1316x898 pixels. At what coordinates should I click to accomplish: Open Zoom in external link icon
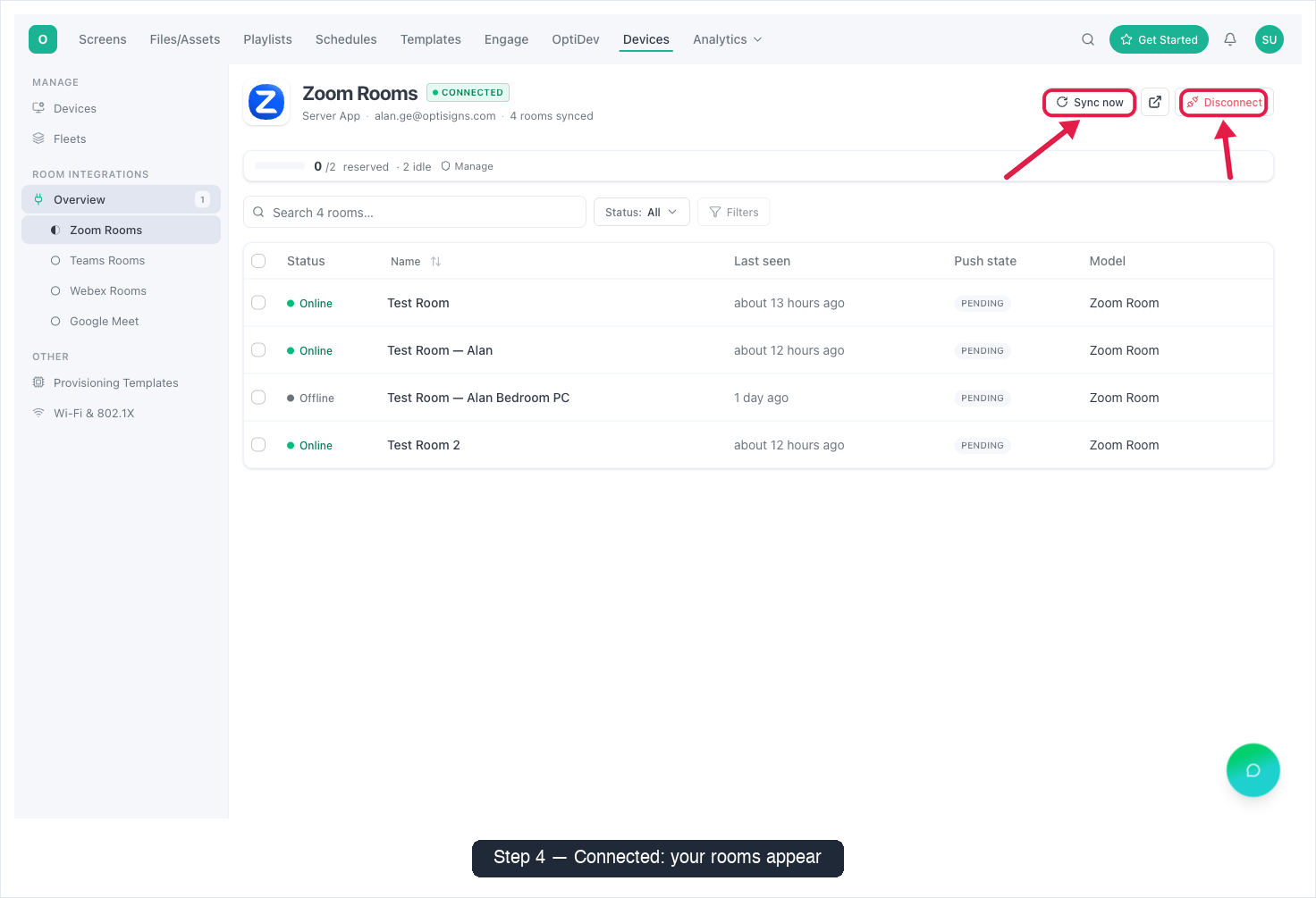click(x=1155, y=102)
